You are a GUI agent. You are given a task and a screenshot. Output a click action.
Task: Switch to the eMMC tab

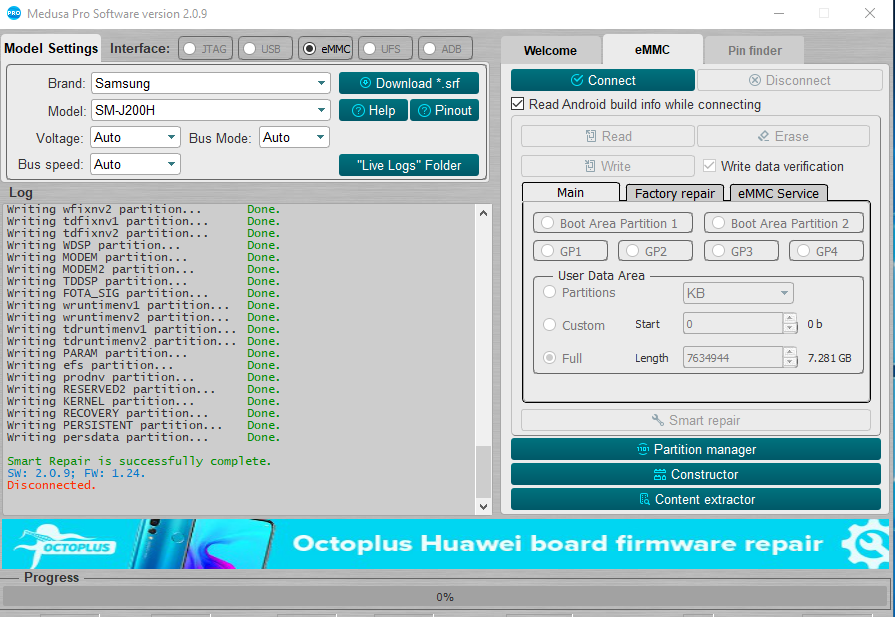pyautogui.click(x=652, y=50)
